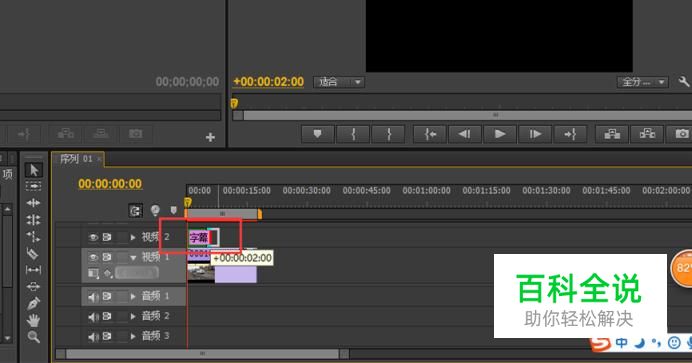
Task: Choose the Rolling Edit tool
Action: pos(34,220)
